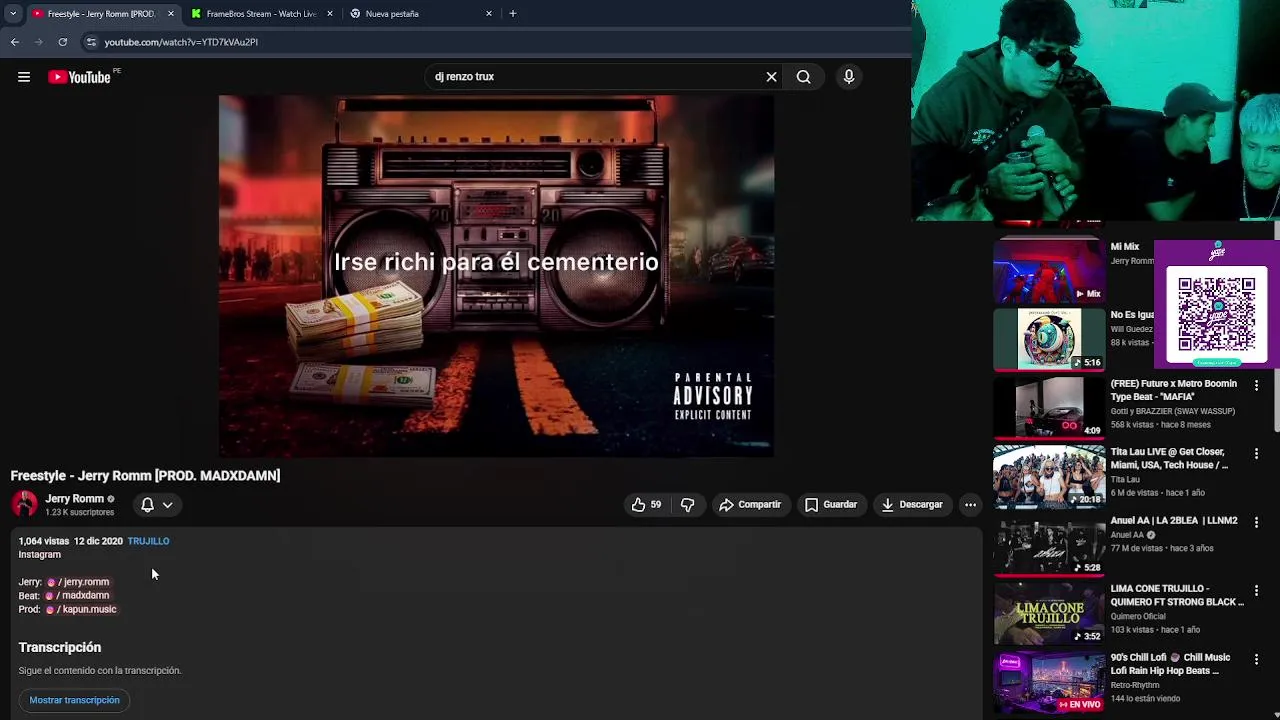Open Tita Lau LIVE video thumbnail
The height and width of the screenshot is (720, 1280).
tap(1048, 476)
